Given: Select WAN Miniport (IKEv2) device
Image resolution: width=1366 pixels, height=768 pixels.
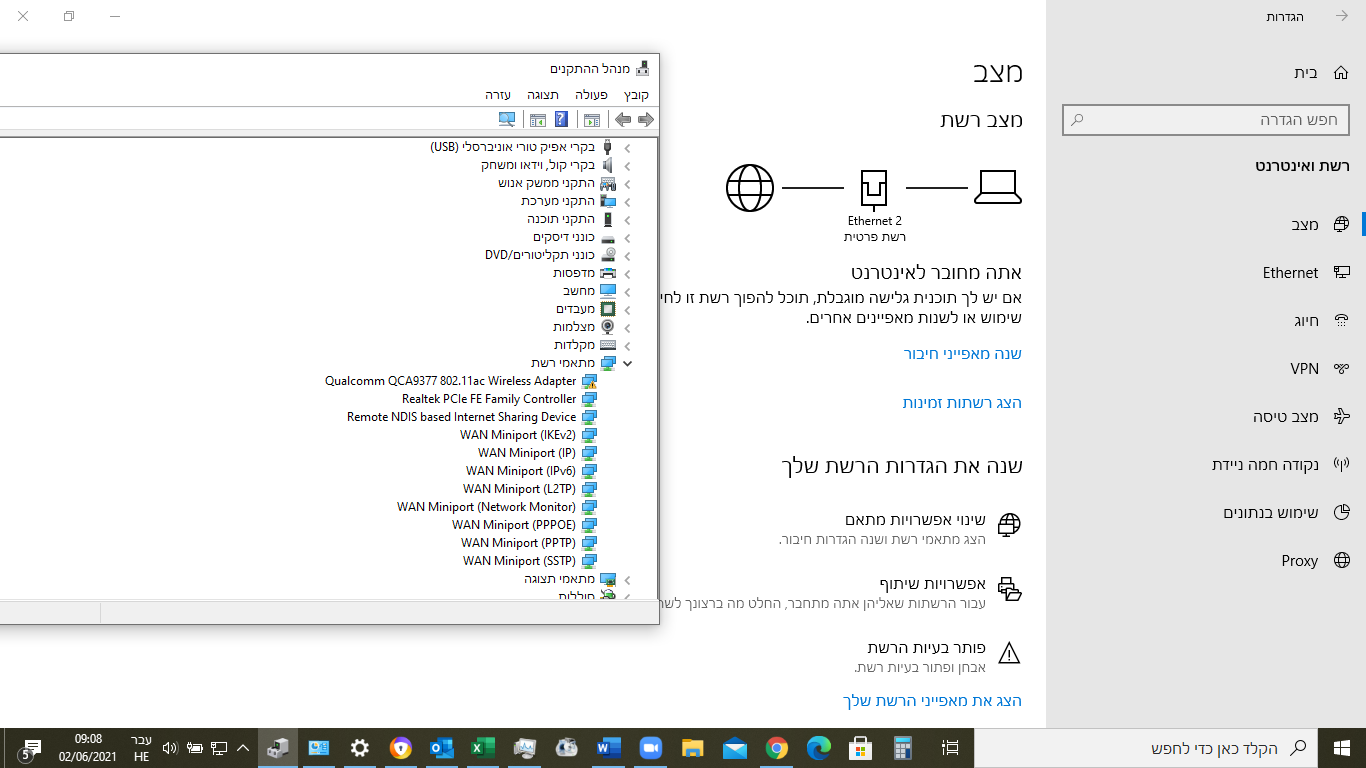Looking at the screenshot, I should [518, 435].
